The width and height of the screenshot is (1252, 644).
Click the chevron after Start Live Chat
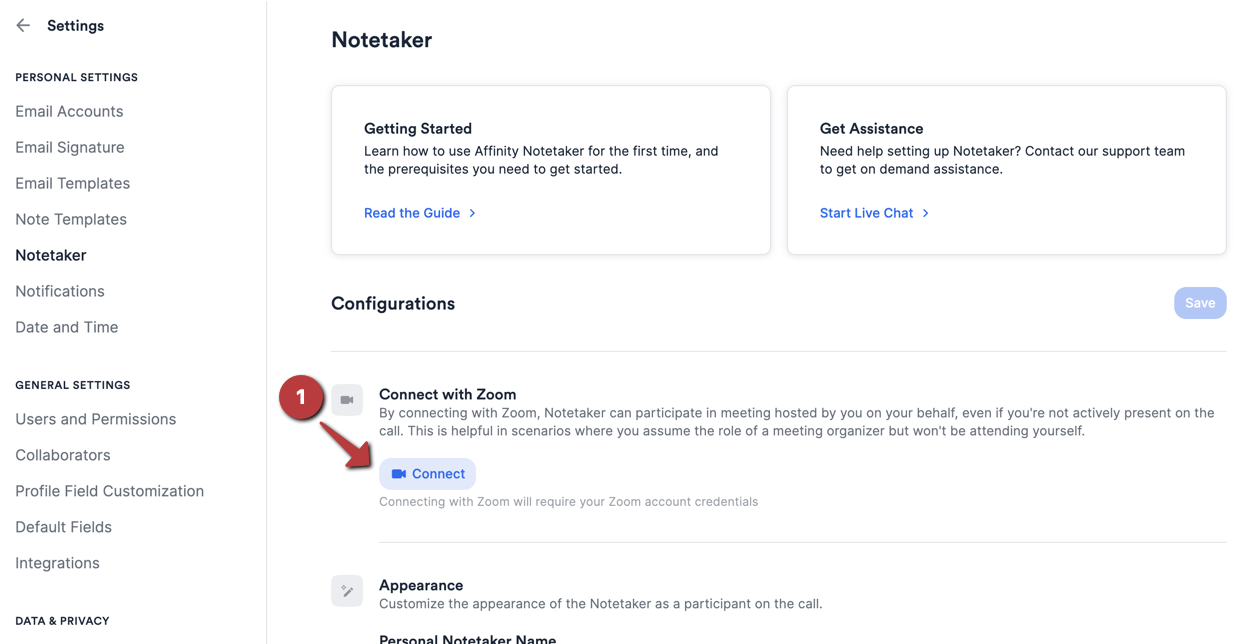pyautogui.click(x=926, y=213)
